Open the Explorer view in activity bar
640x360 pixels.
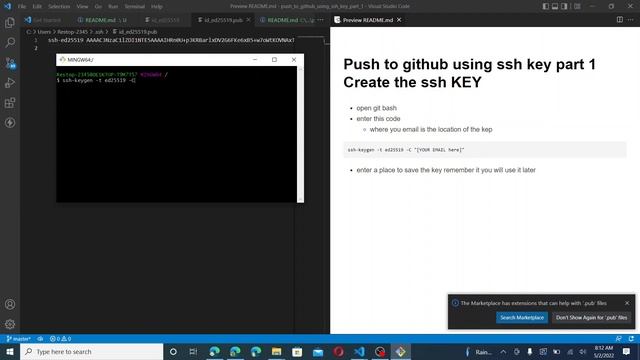[x=10, y=22]
